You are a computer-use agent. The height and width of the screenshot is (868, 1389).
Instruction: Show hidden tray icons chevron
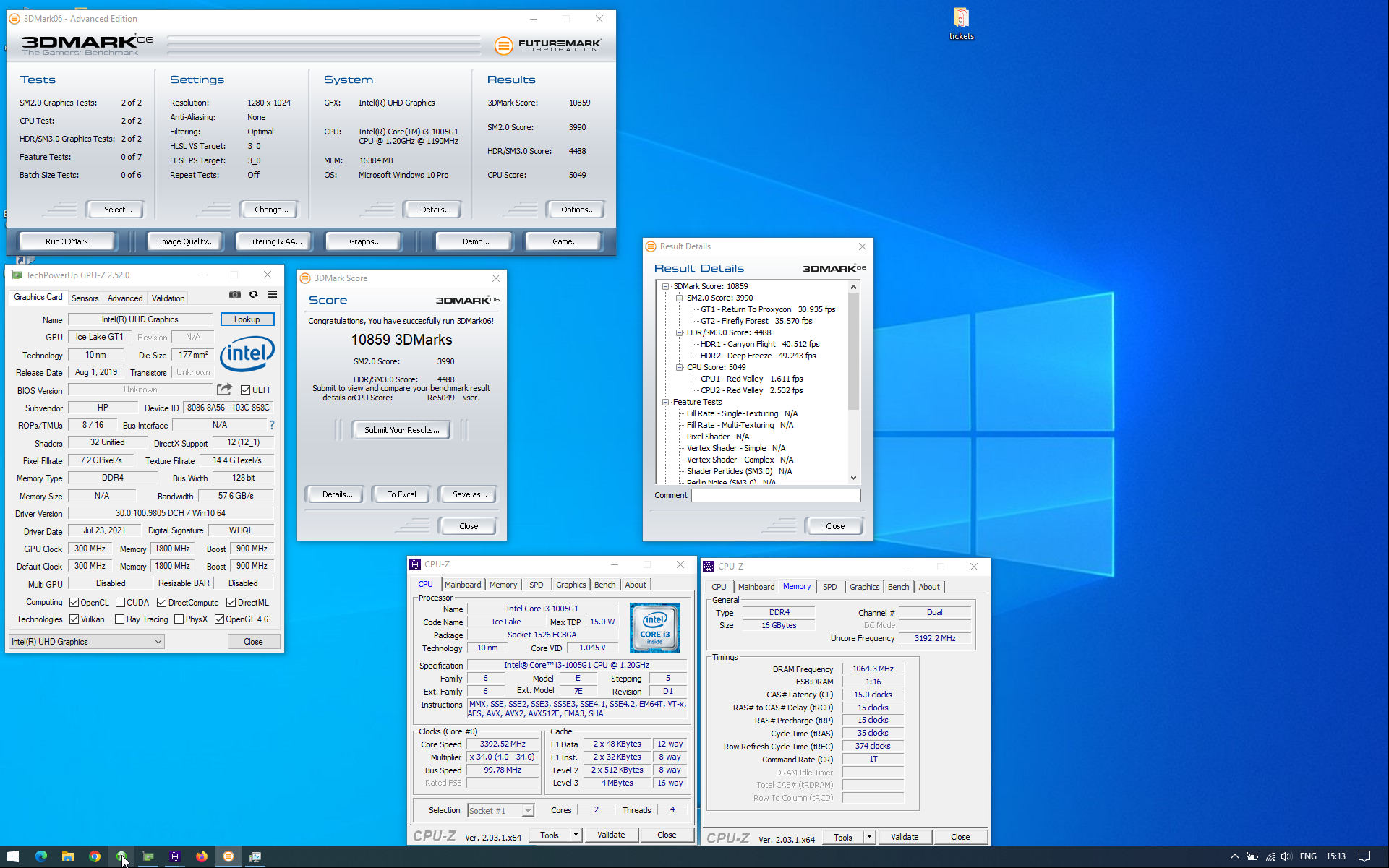coord(1234,856)
